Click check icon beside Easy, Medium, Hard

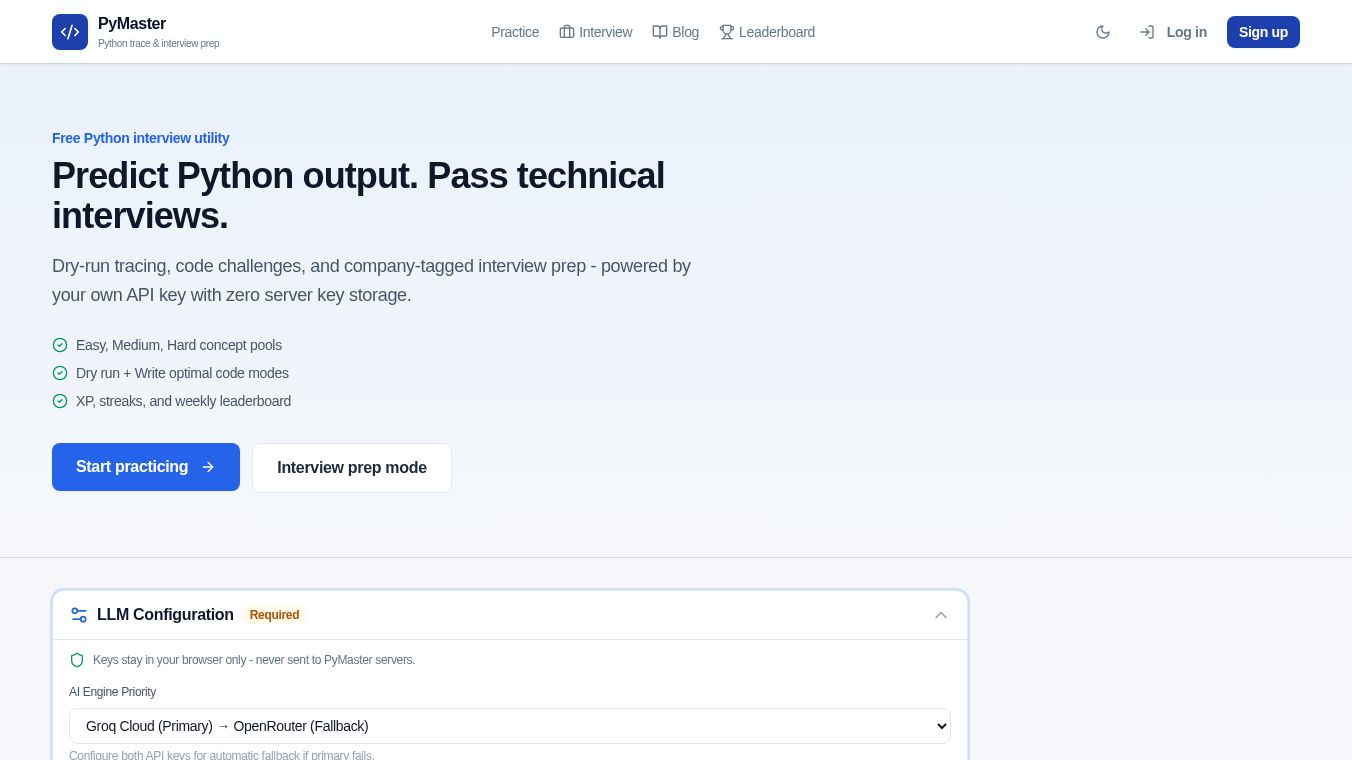point(60,345)
